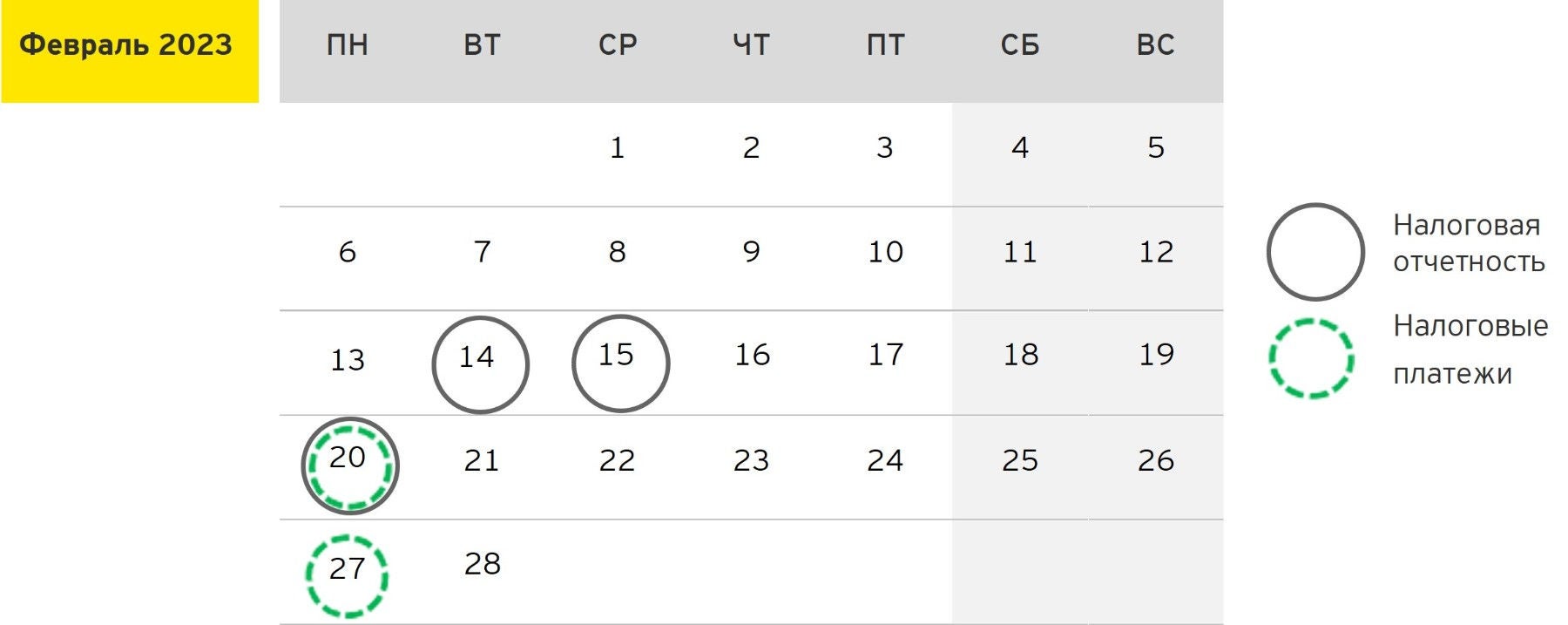1568x625 pixels.
Task: Select February 1 on the calendar
Action: coord(617,148)
